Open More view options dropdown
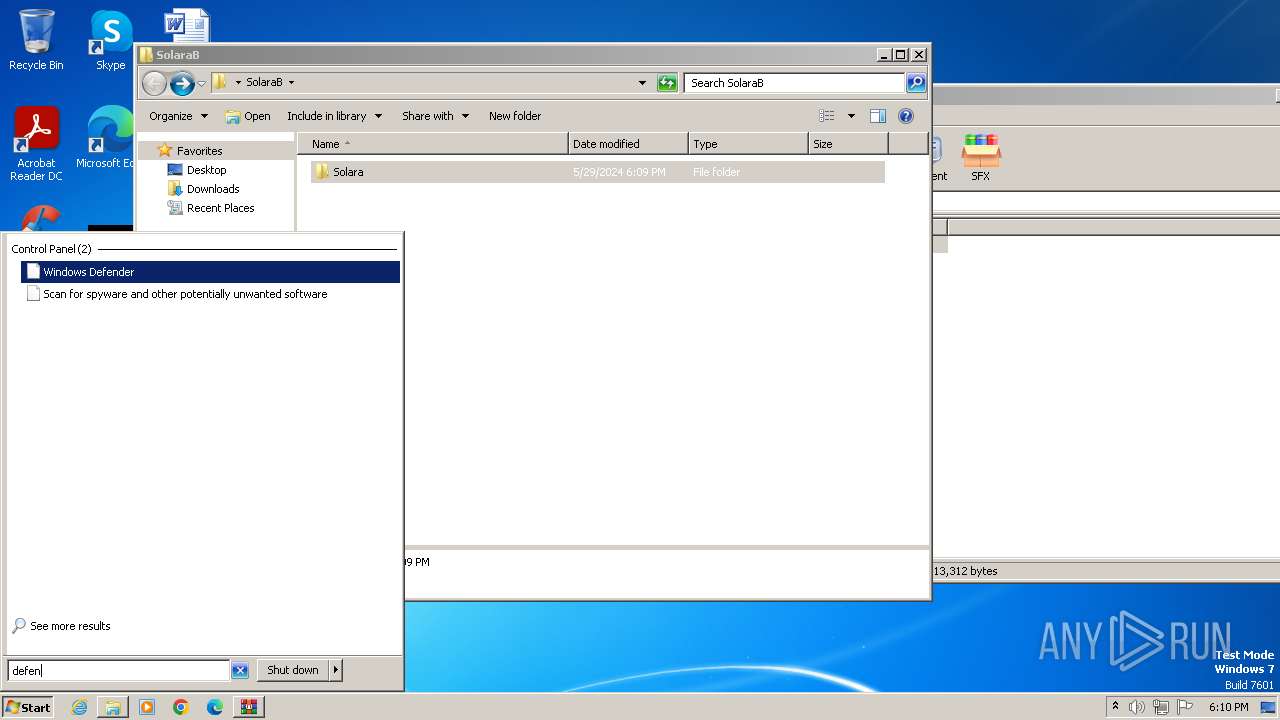The image size is (1280, 720). [x=851, y=116]
